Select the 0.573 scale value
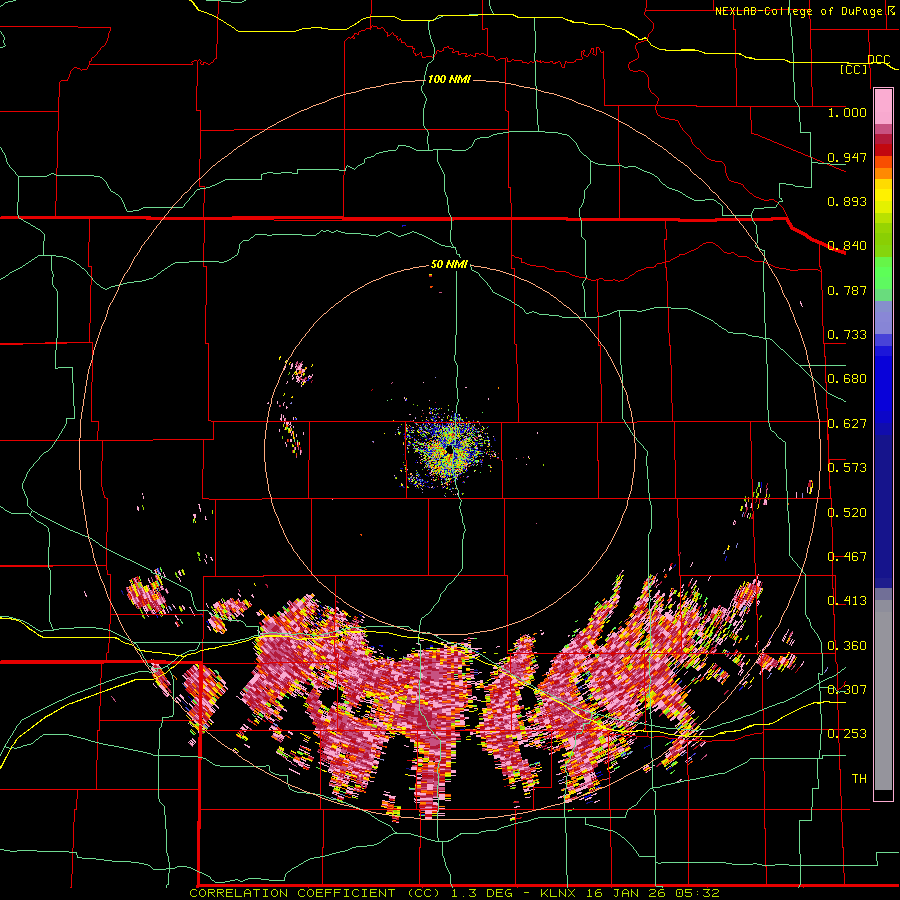 pyautogui.click(x=847, y=468)
